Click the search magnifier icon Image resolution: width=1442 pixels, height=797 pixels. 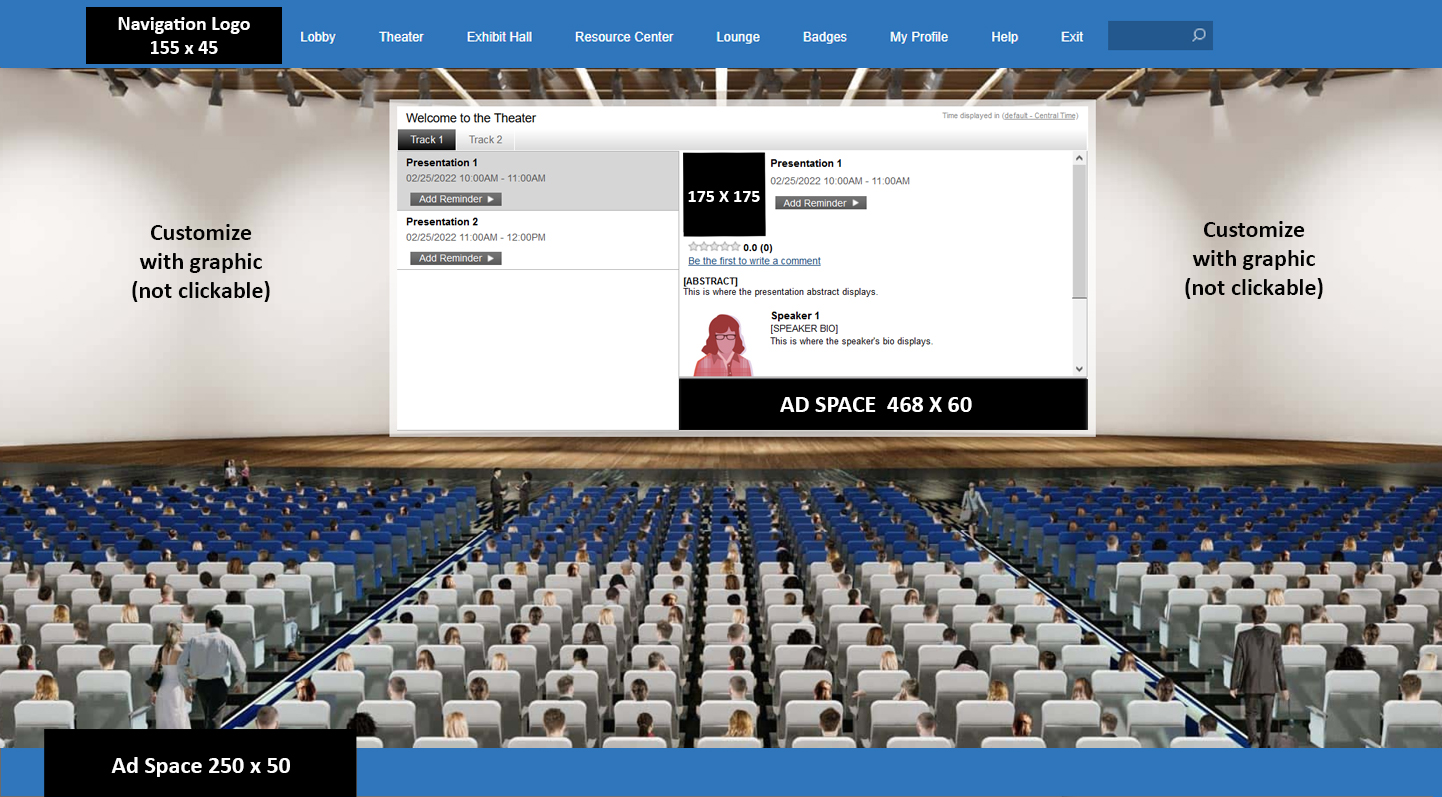[1198, 35]
